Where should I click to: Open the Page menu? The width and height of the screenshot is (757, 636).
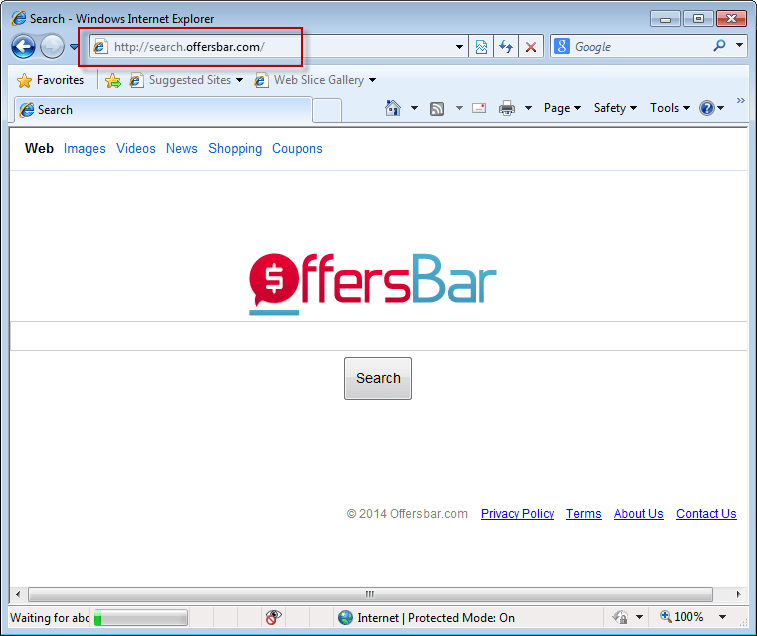562,108
